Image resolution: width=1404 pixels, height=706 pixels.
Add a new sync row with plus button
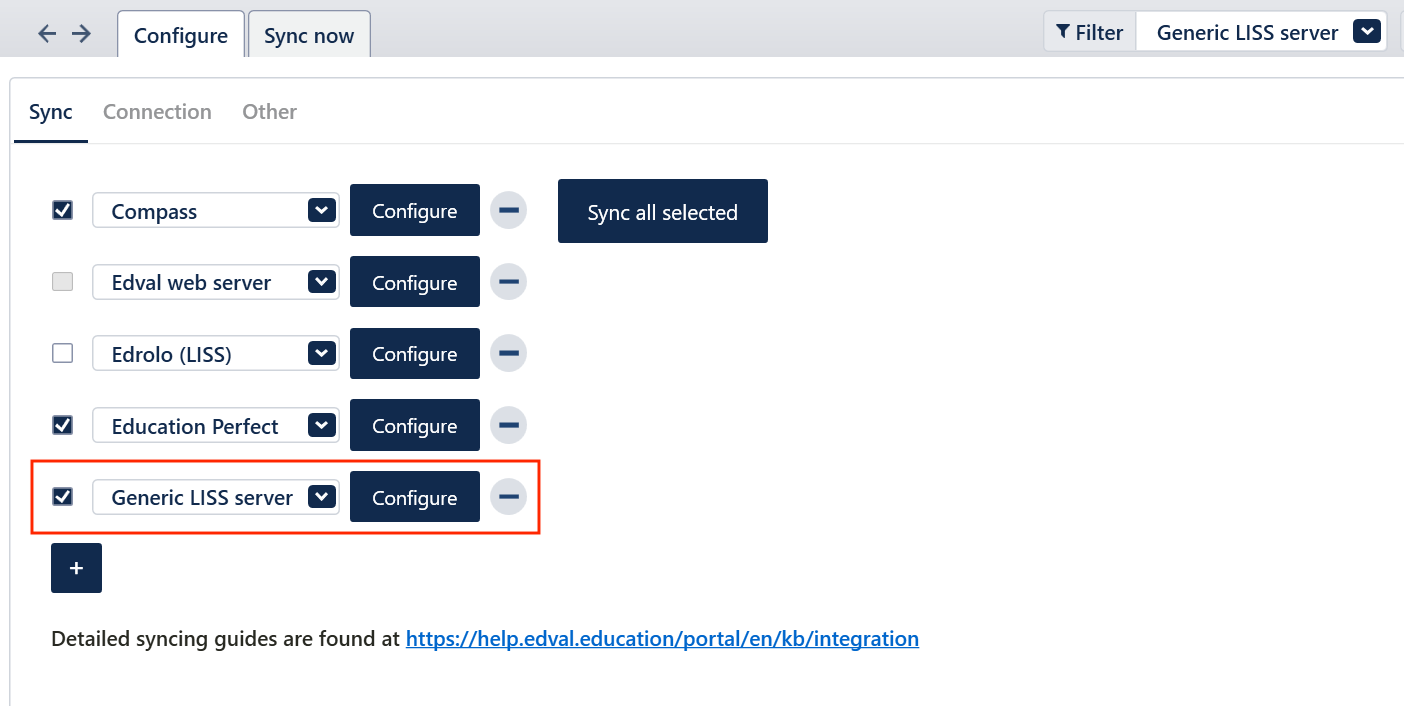(76, 568)
